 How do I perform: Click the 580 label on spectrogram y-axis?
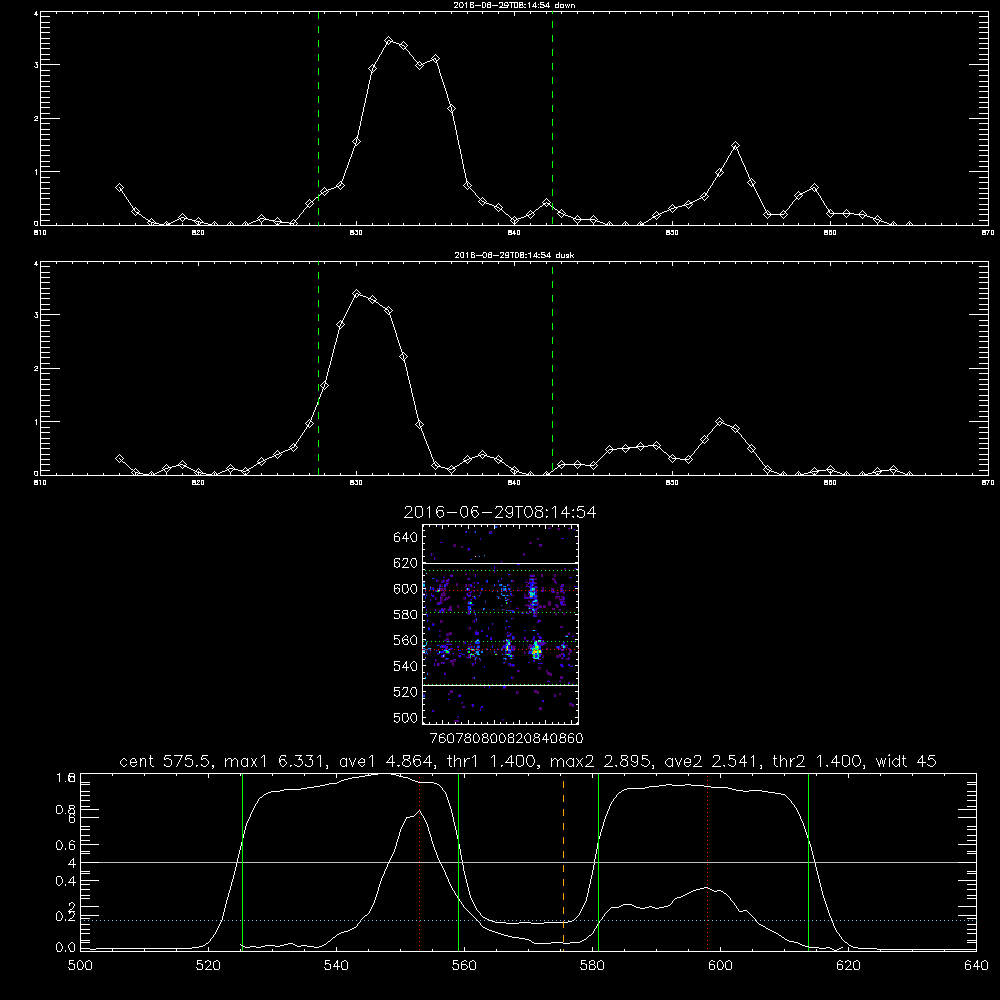pos(406,615)
